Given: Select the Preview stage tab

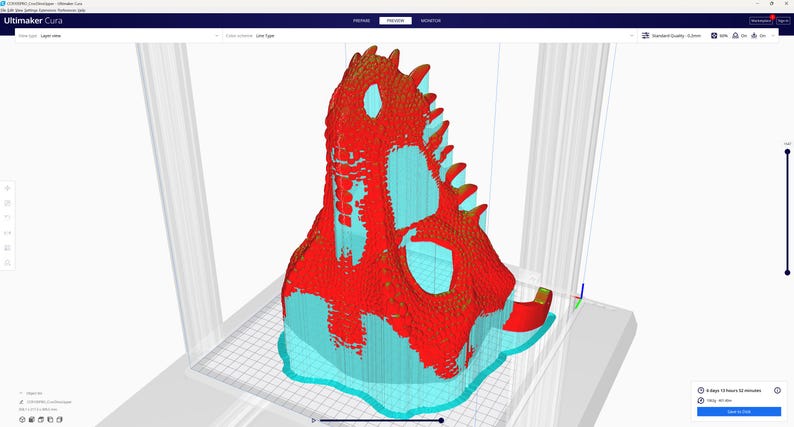Looking at the screenshot, I should coord(395,21).
